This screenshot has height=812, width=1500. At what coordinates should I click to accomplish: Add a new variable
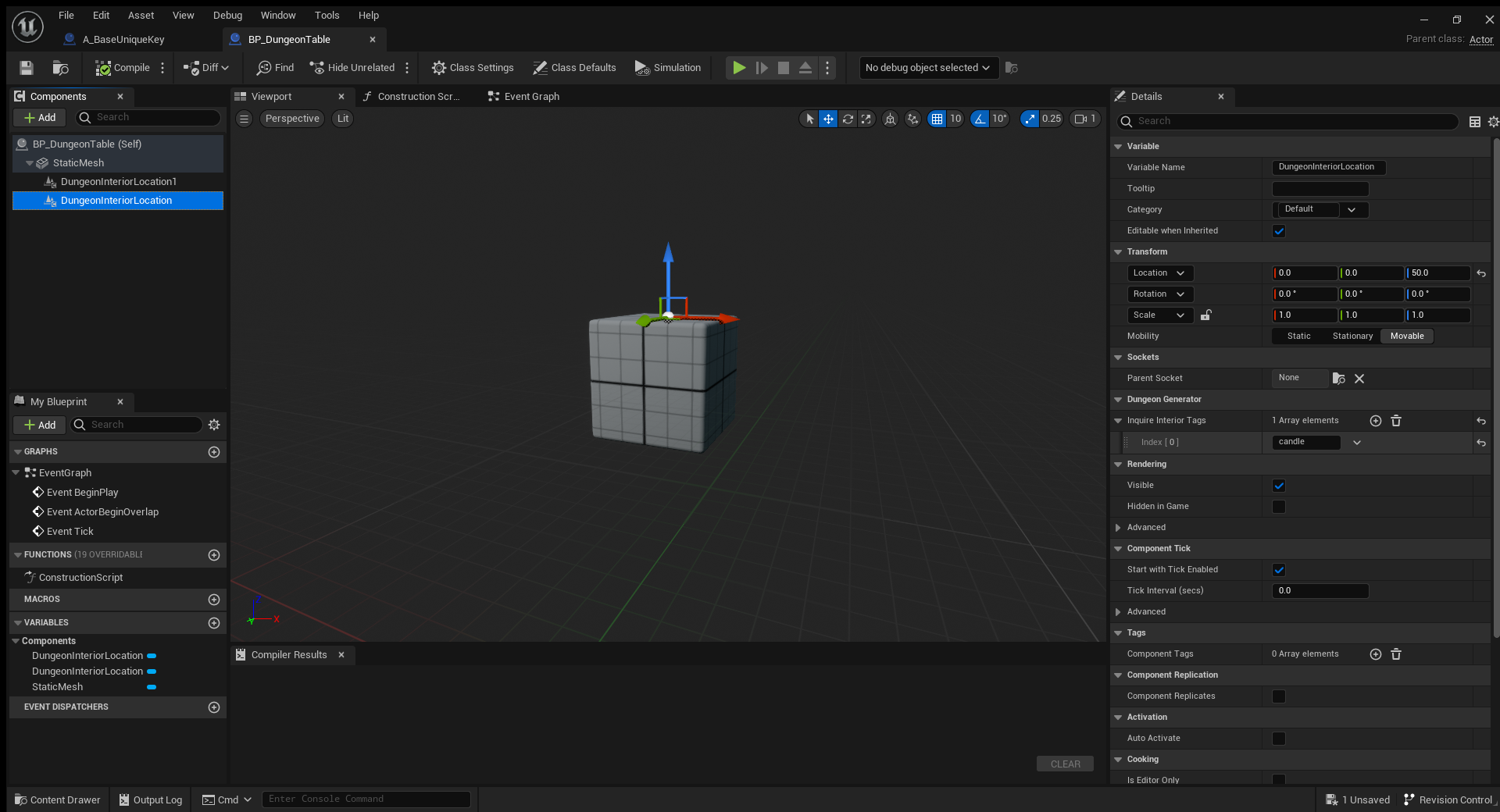pos(214,623)
